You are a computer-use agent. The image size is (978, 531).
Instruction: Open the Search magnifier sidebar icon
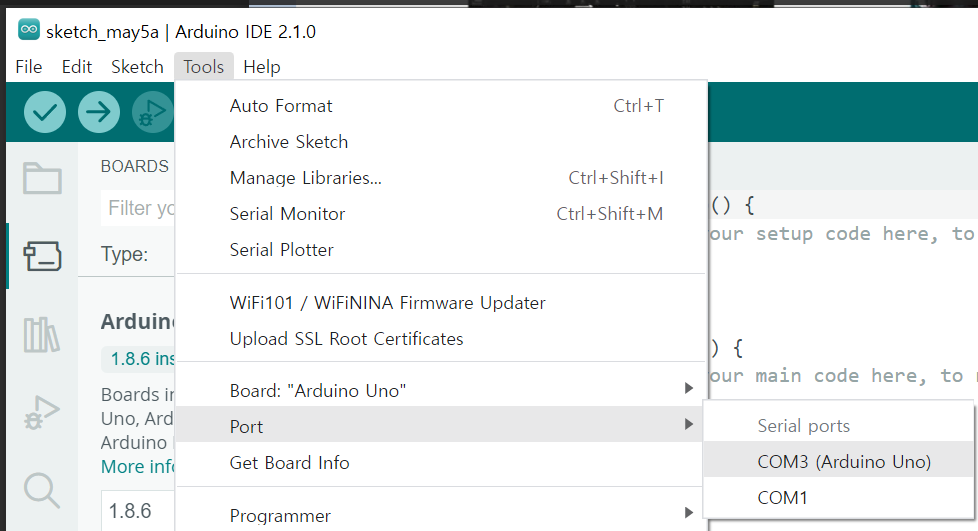point(42,490)
